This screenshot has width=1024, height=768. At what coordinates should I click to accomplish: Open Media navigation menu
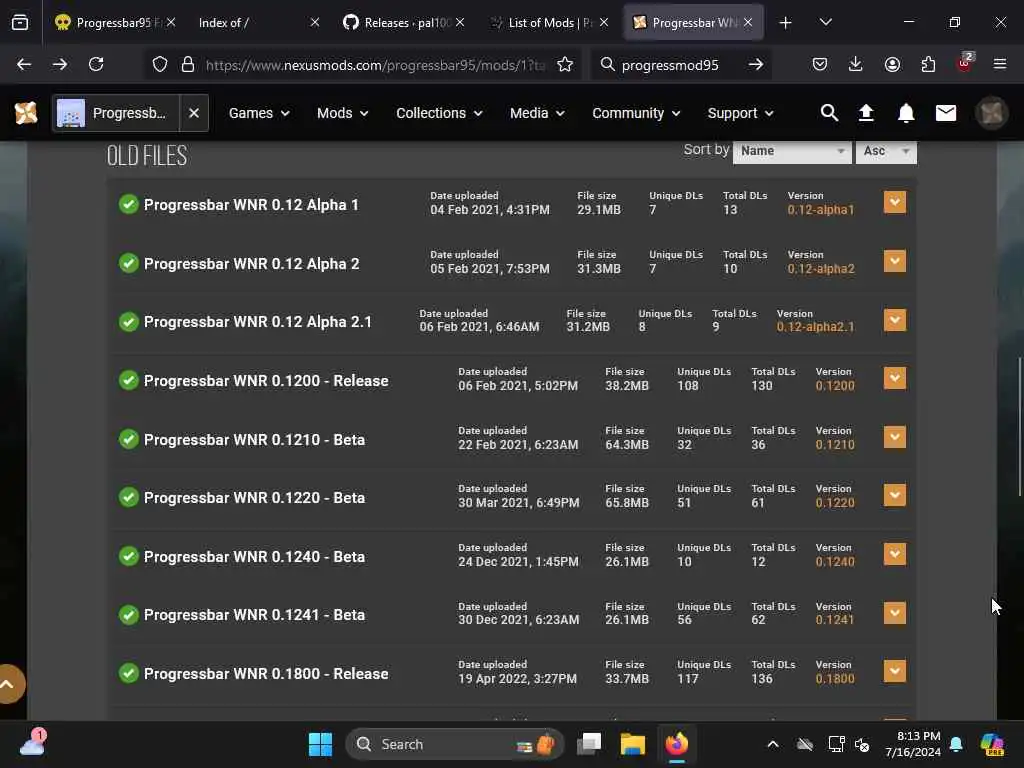(x=537, y=113)
